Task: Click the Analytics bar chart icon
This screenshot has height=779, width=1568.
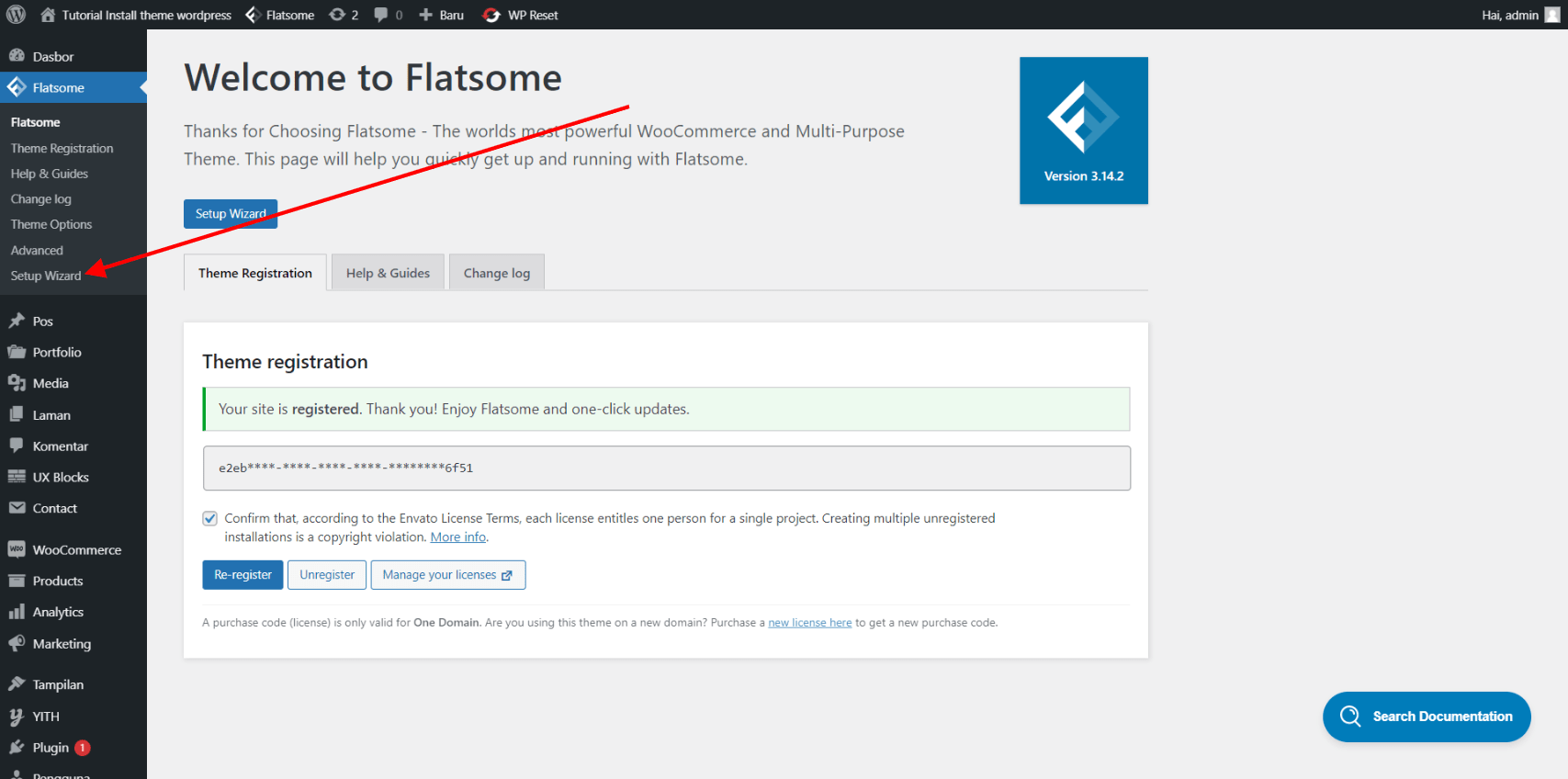Action: pyautogui.click(x=17, y=612)
